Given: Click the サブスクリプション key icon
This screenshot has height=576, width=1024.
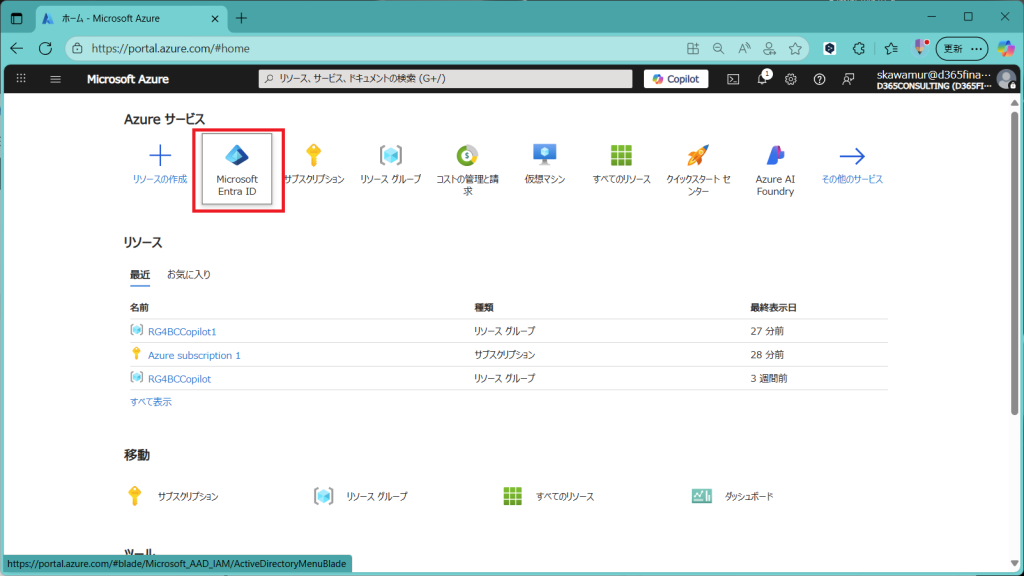Looking at the screenshot, I should click(313, 155).
